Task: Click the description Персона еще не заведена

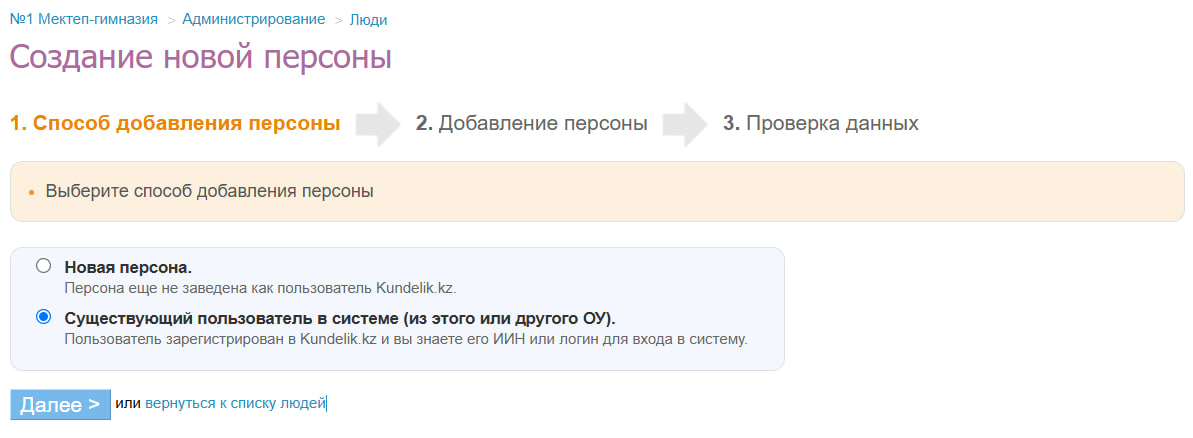Action: pos(259,288)
